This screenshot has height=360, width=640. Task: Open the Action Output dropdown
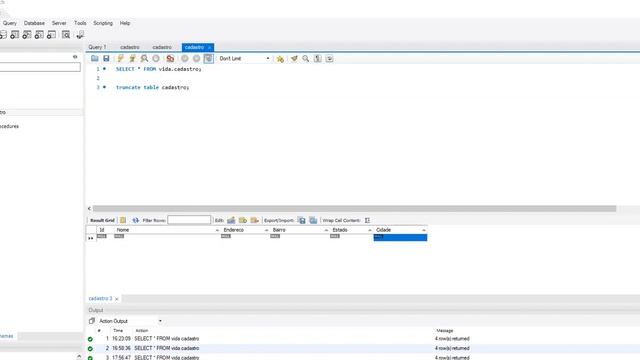click(x=131, y=321)
